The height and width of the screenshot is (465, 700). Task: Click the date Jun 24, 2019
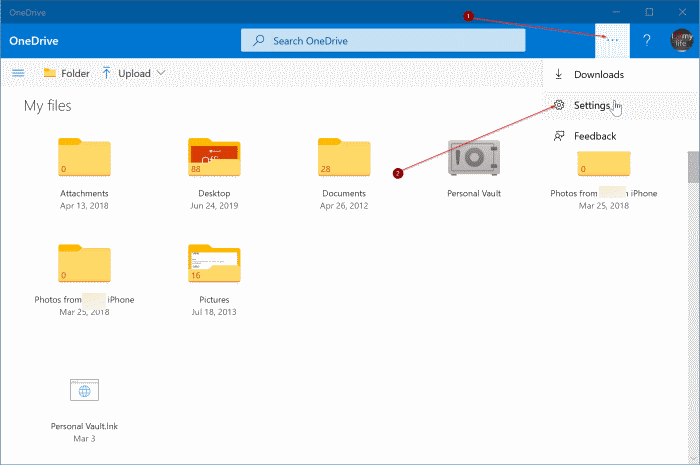[214, 206]
